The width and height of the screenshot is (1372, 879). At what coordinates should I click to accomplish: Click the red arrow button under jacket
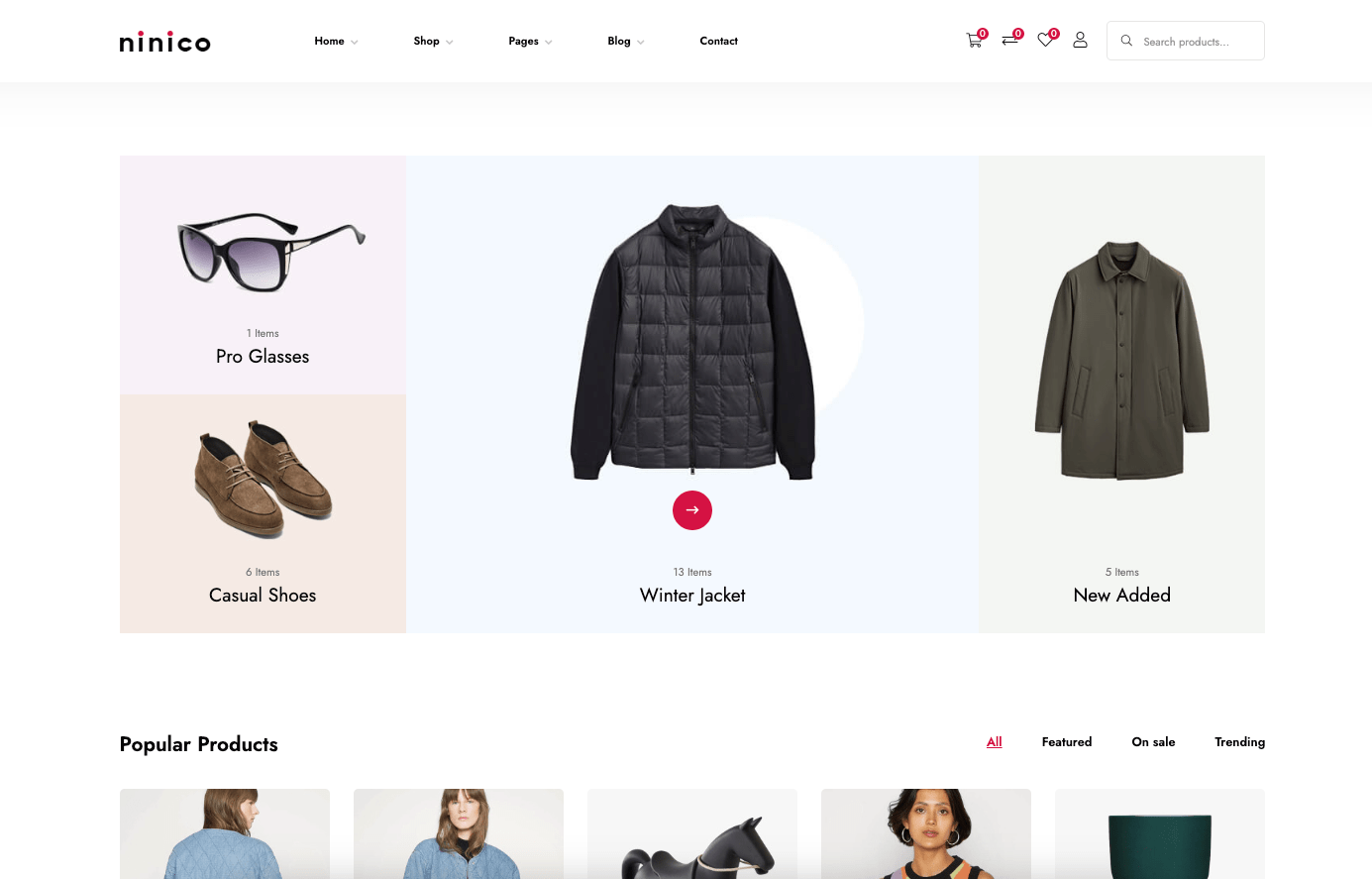coord(692,510)
